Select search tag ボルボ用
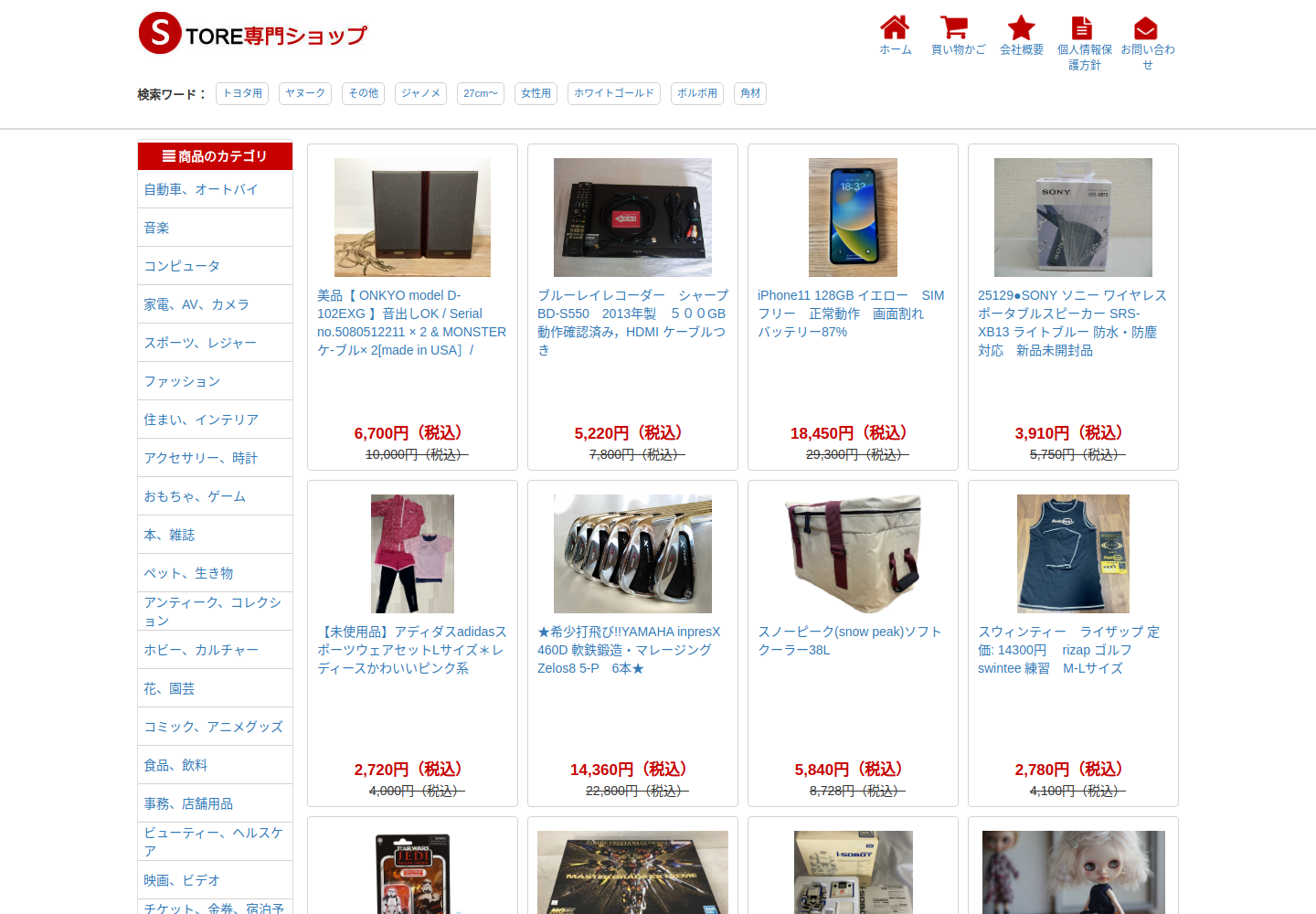1316x914 pixels. pyautogui.click(x=697, y=93)
